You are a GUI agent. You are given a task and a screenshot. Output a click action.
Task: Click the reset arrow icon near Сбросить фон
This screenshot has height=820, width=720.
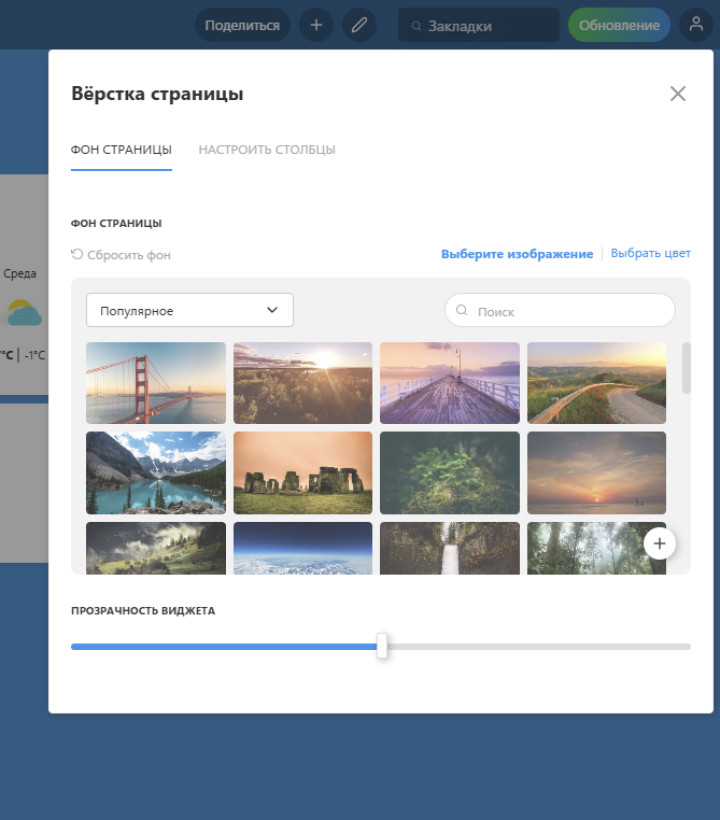(77, 255)
